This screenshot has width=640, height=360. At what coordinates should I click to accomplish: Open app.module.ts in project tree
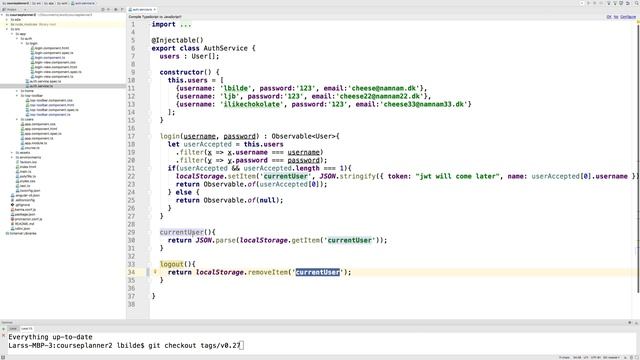point(33,143)
